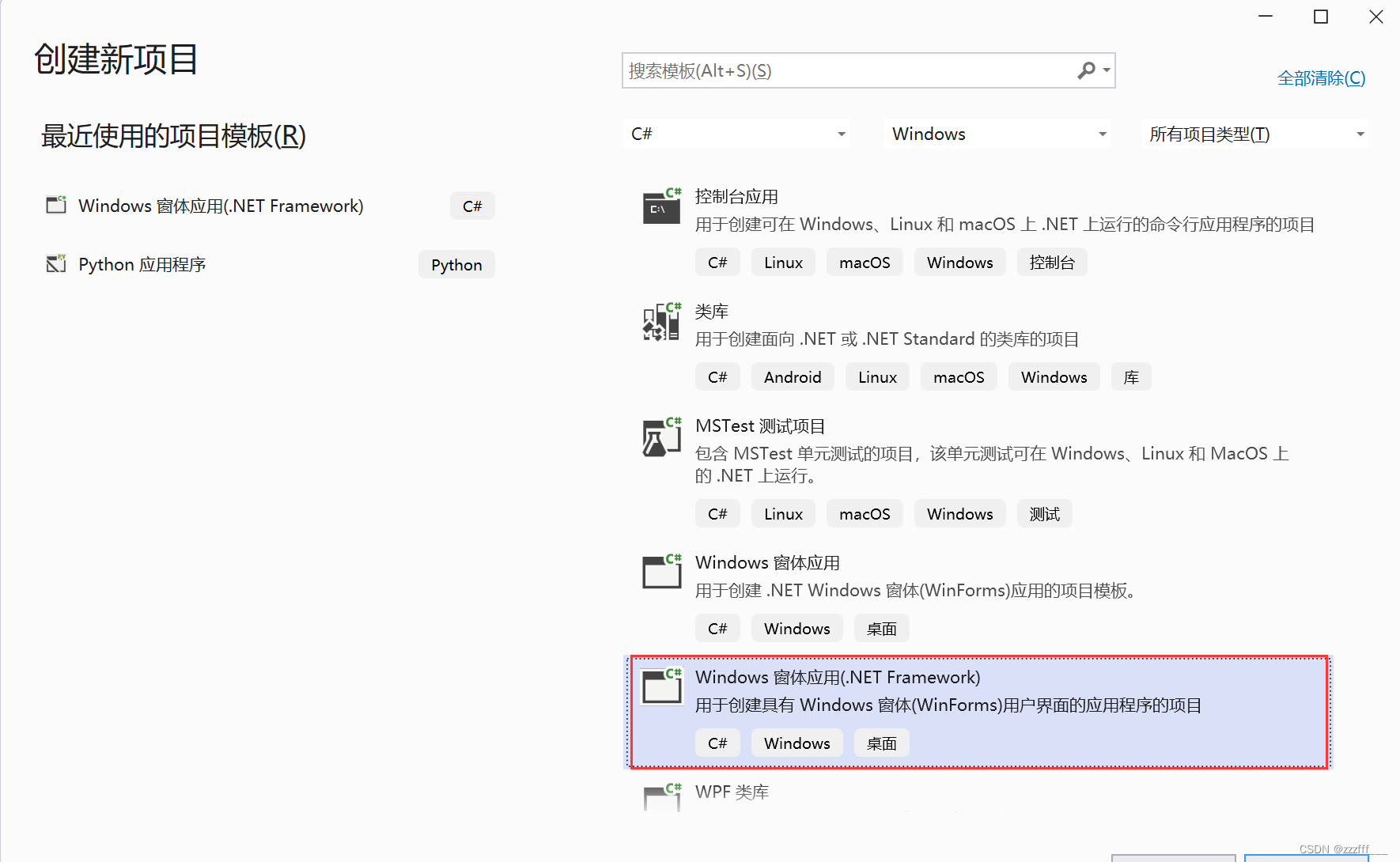Click the WPF 类库 template icon
Image resolution: width=1400 pixels, height=862 pixels.
point(662,797)
